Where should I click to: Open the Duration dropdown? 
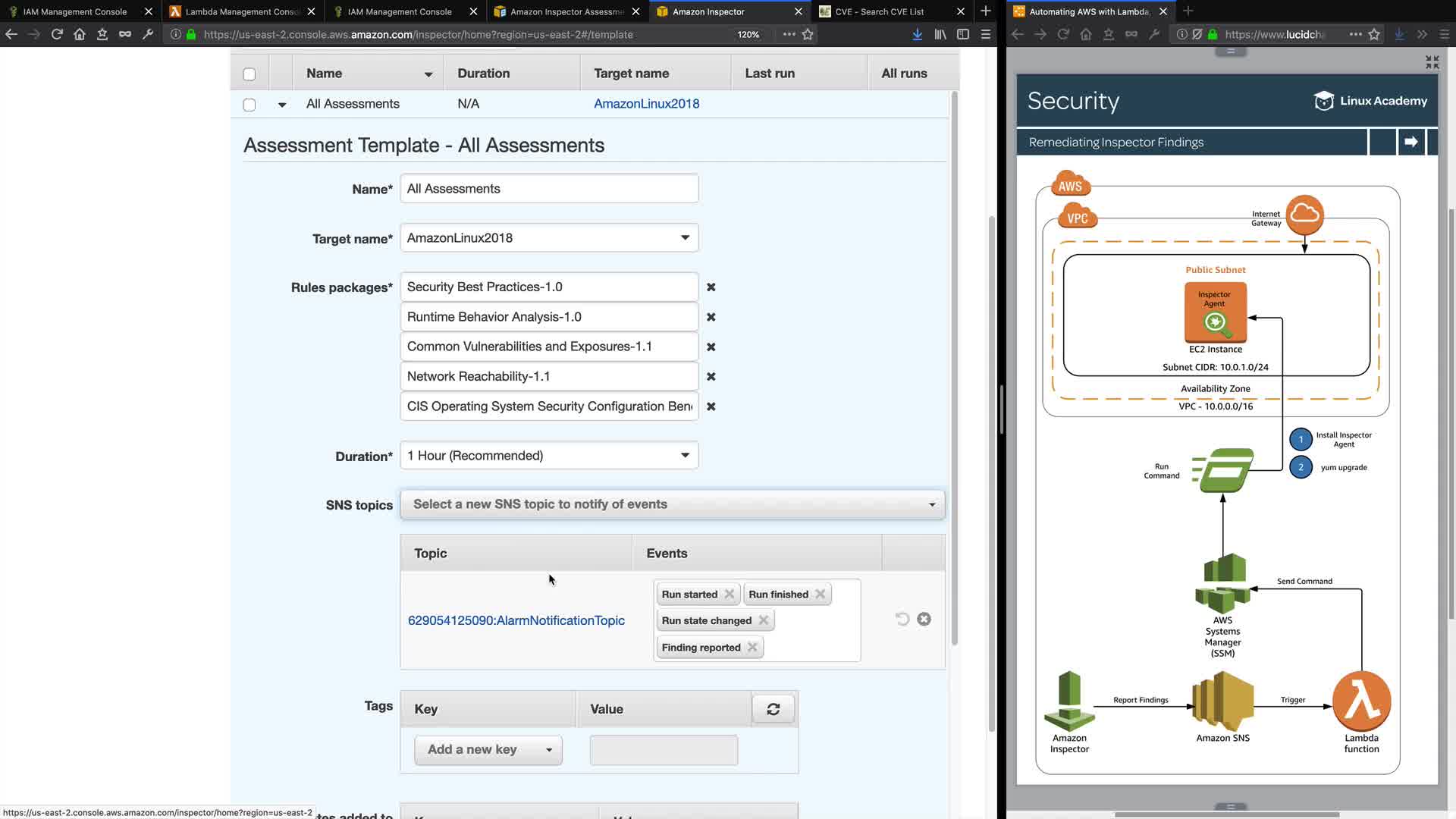549,456
